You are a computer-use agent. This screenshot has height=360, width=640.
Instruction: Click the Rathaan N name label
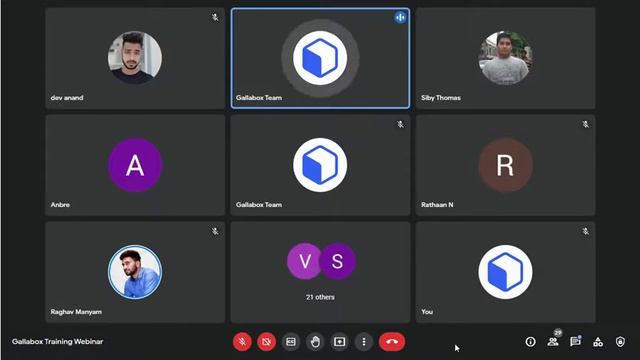[x=437, y=205]
